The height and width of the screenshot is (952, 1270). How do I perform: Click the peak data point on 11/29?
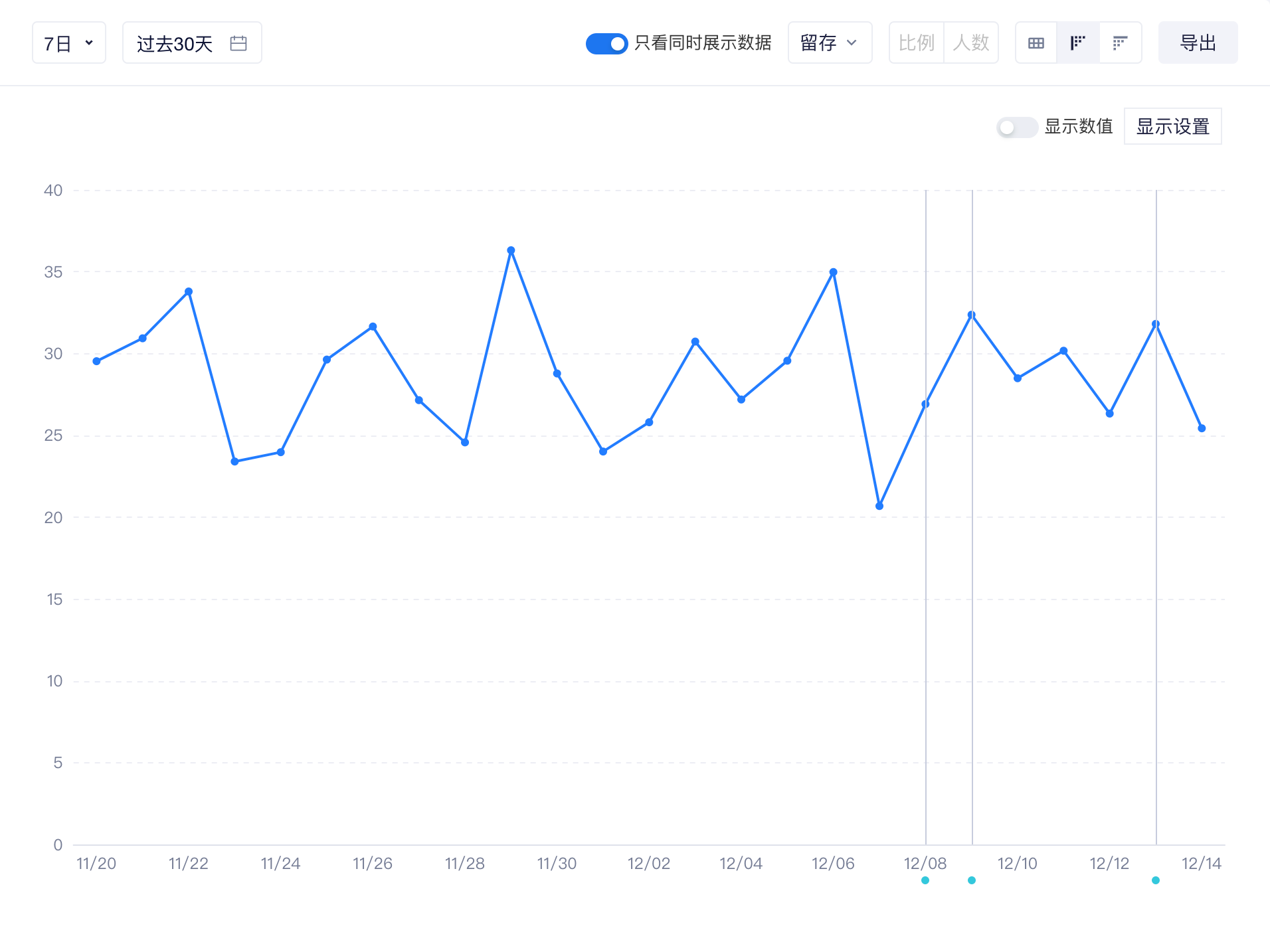[511, 250]
